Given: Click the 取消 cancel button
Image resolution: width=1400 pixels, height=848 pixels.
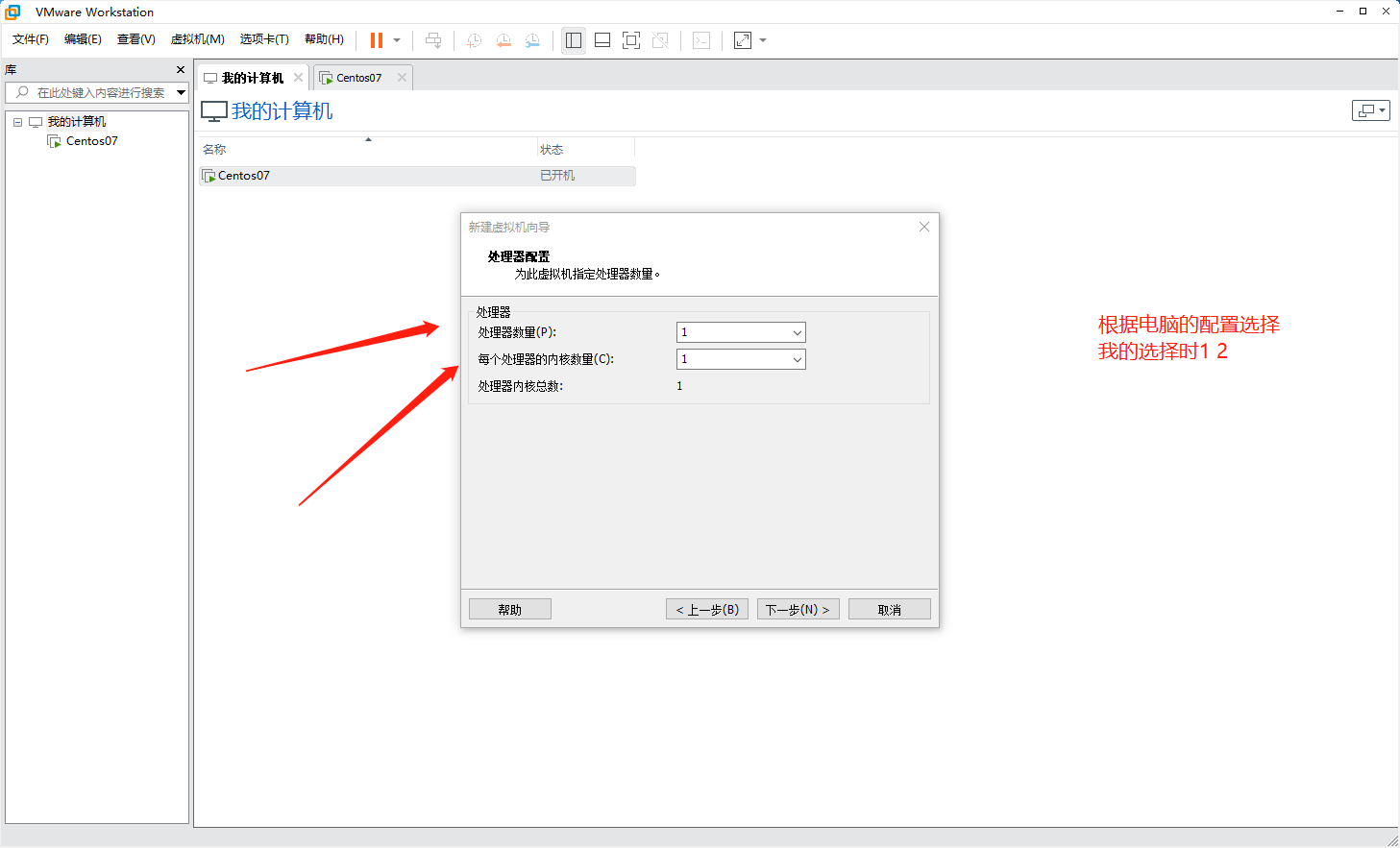Looking at the screenshot, I should [890, 609].
